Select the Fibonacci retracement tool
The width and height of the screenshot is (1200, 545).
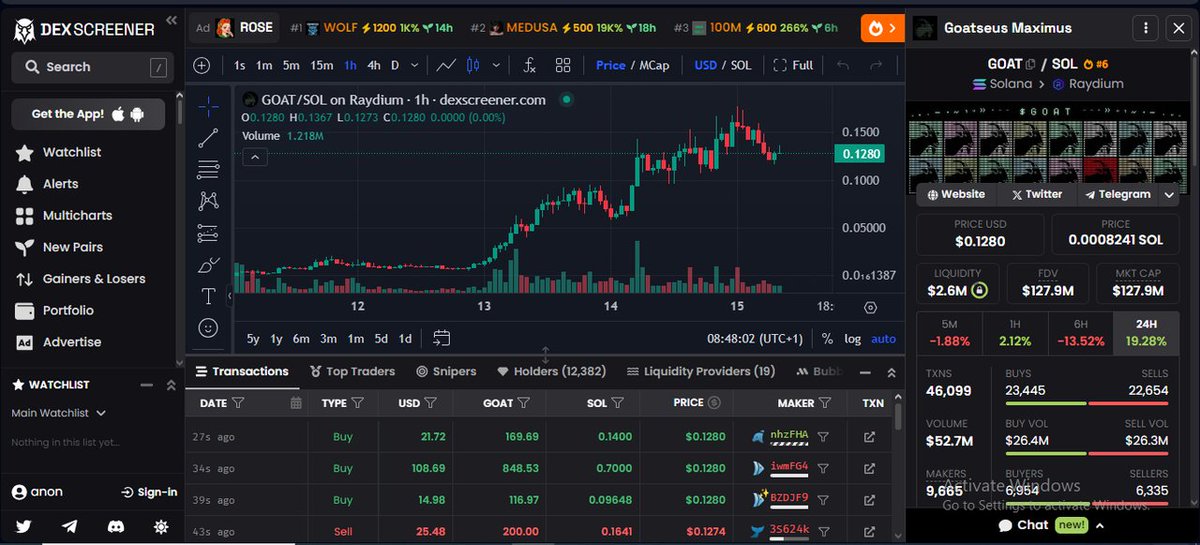pyautogui.click(x=208, y=169)
